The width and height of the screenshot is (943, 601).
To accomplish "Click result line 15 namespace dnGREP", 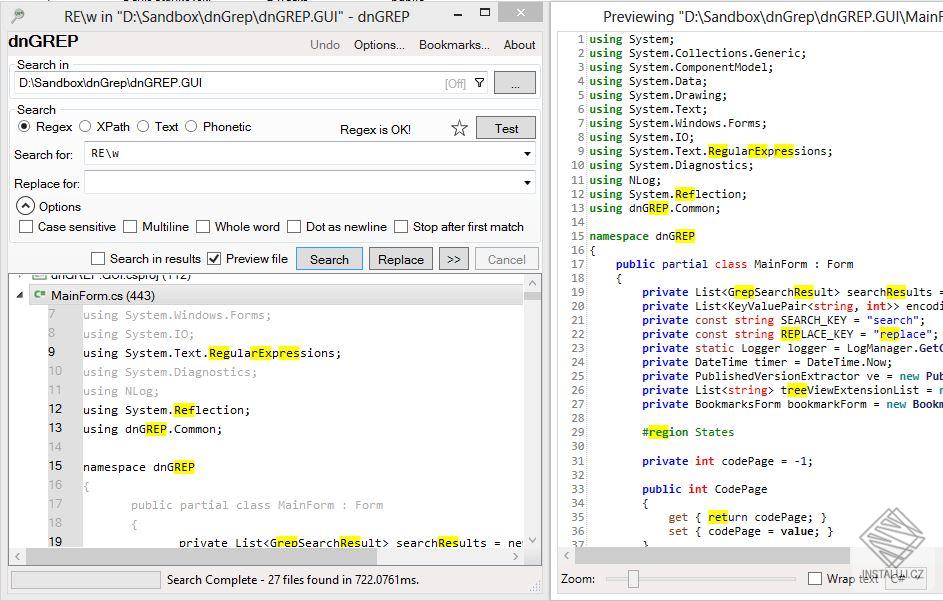I will pos(139,467).
